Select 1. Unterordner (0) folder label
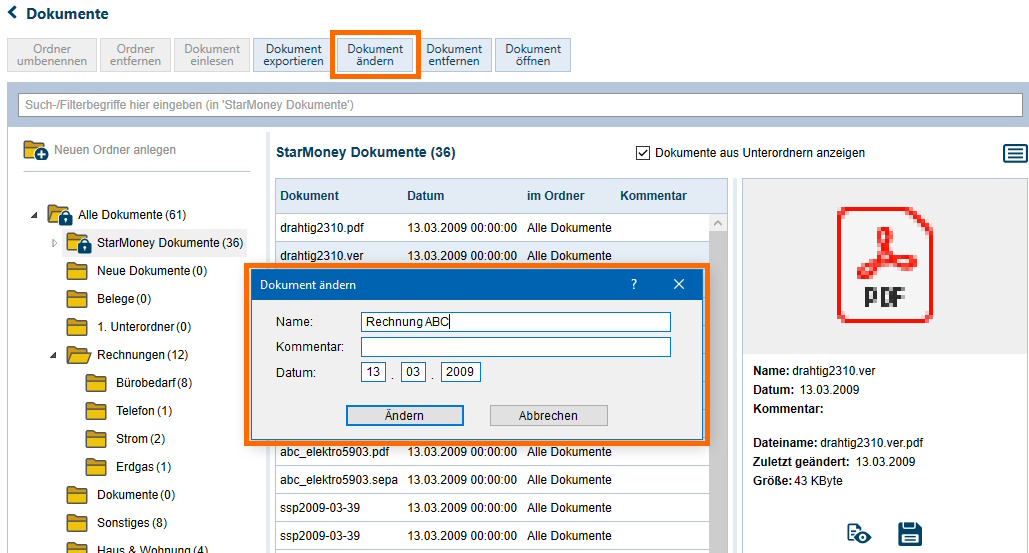The image size is (1029, 553). click(x=144, y=327)
